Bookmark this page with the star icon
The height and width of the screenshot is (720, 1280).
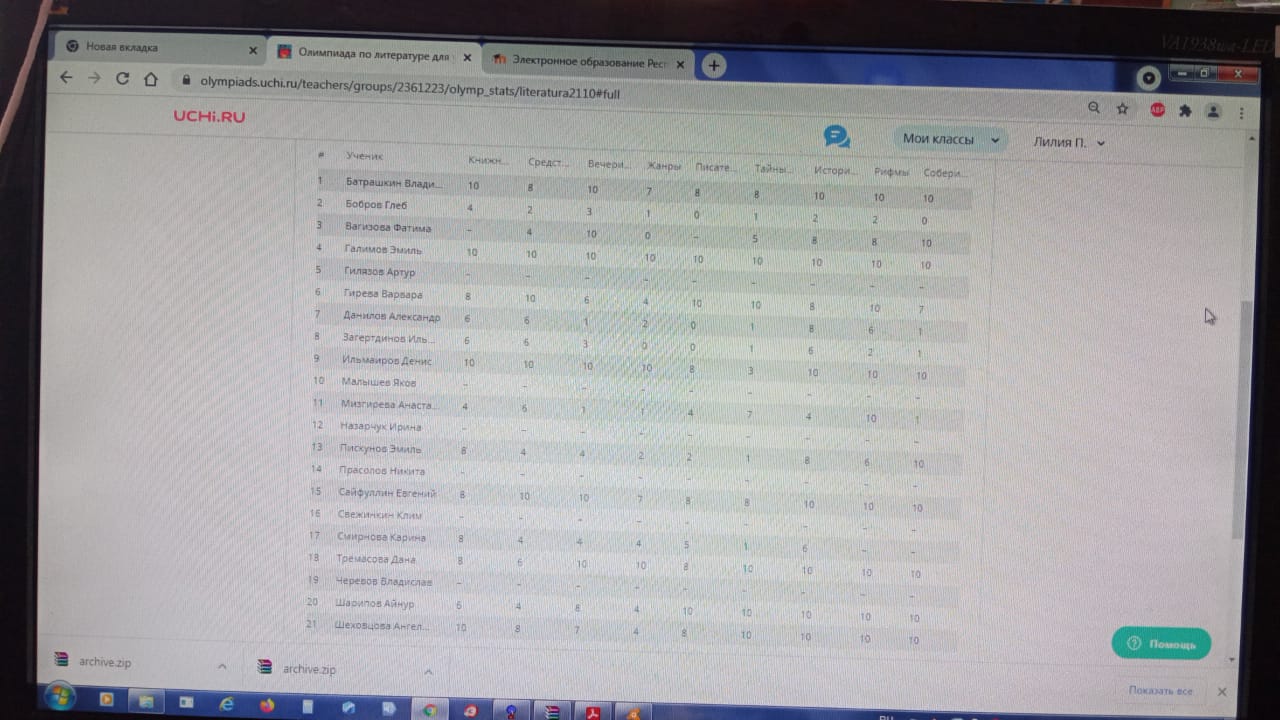[1123, 109]
